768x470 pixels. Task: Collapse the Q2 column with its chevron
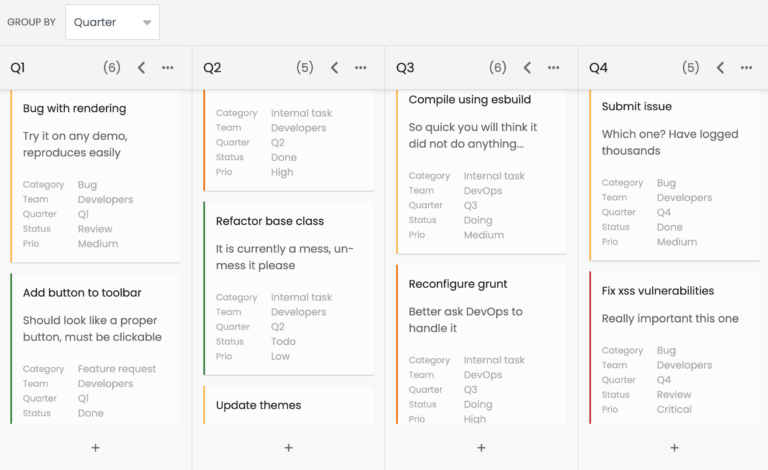tap(334, 68)
